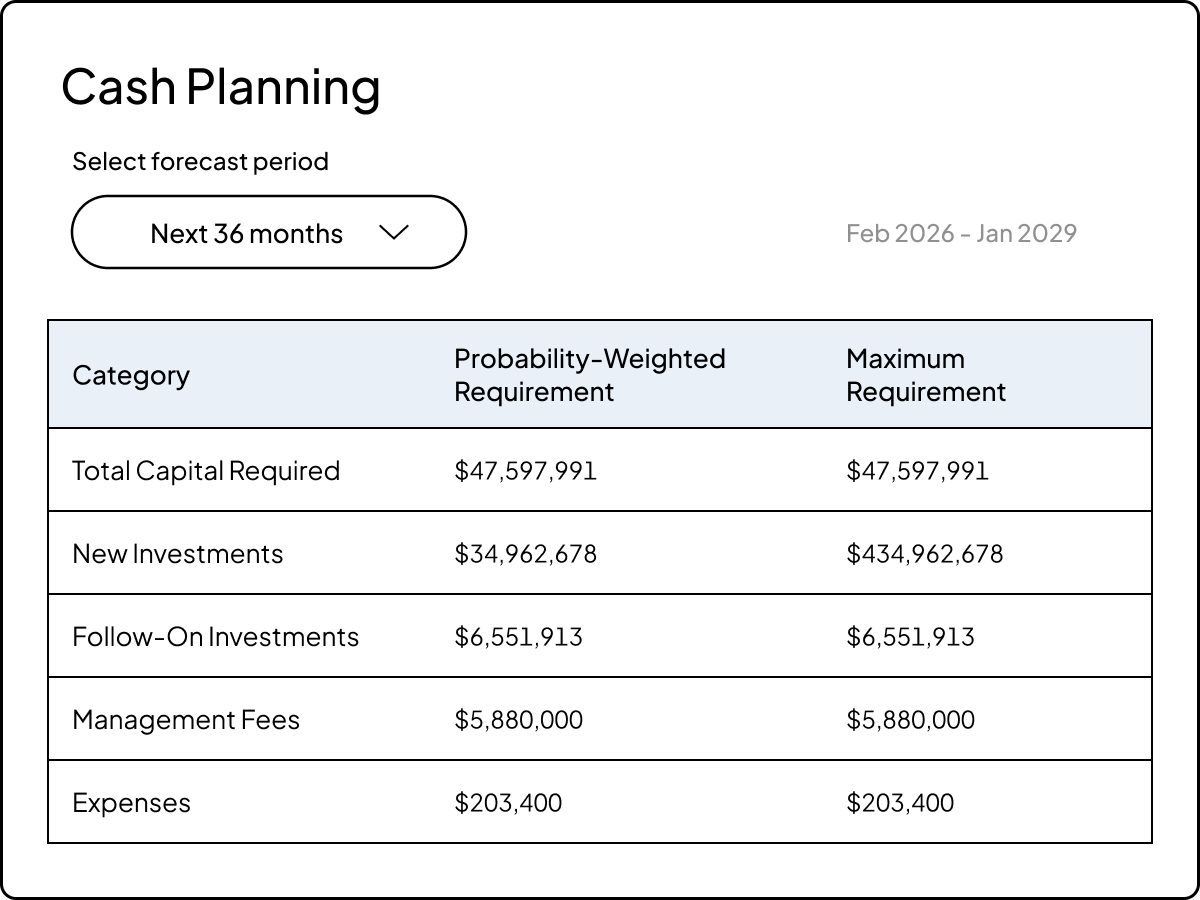Select the Follow-On Investments row
The image size is (1200, 900).
(216, 636)
